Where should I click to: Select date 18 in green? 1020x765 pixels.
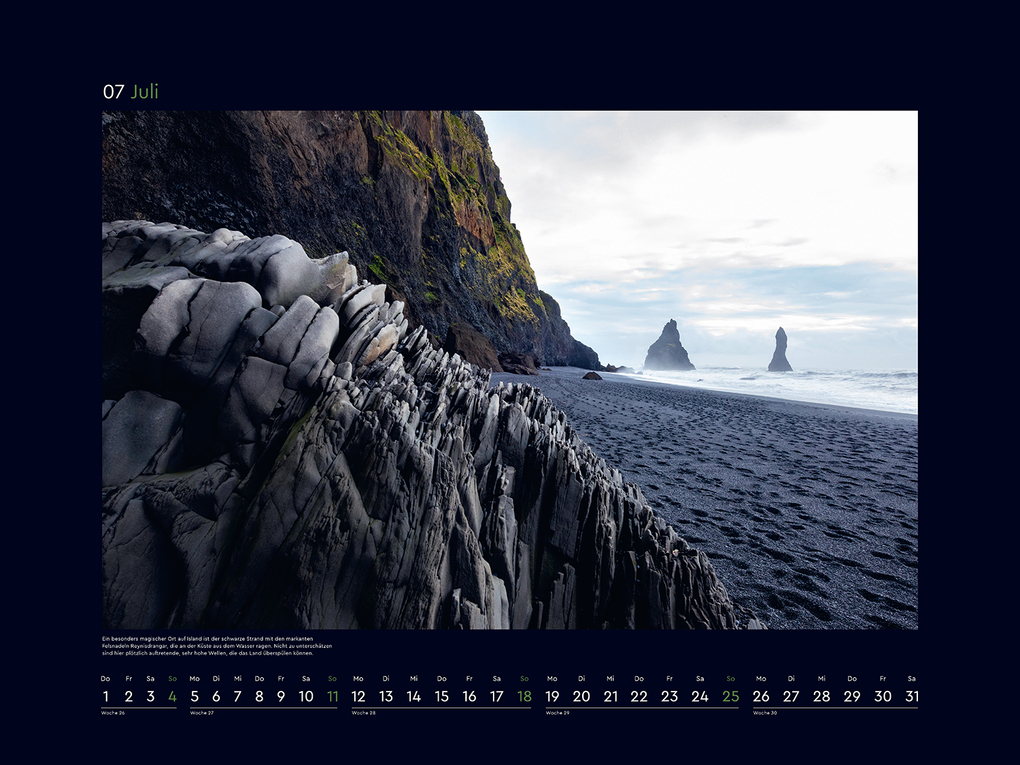pos(522,696)
